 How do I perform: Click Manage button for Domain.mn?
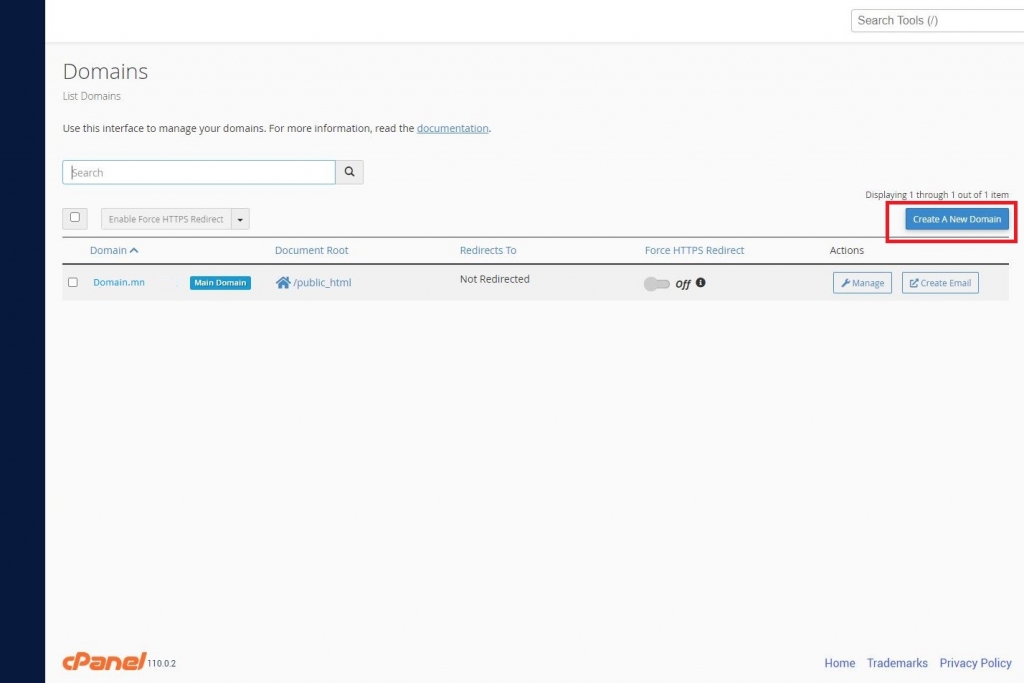pyautogui.click(x=862, y=283)
